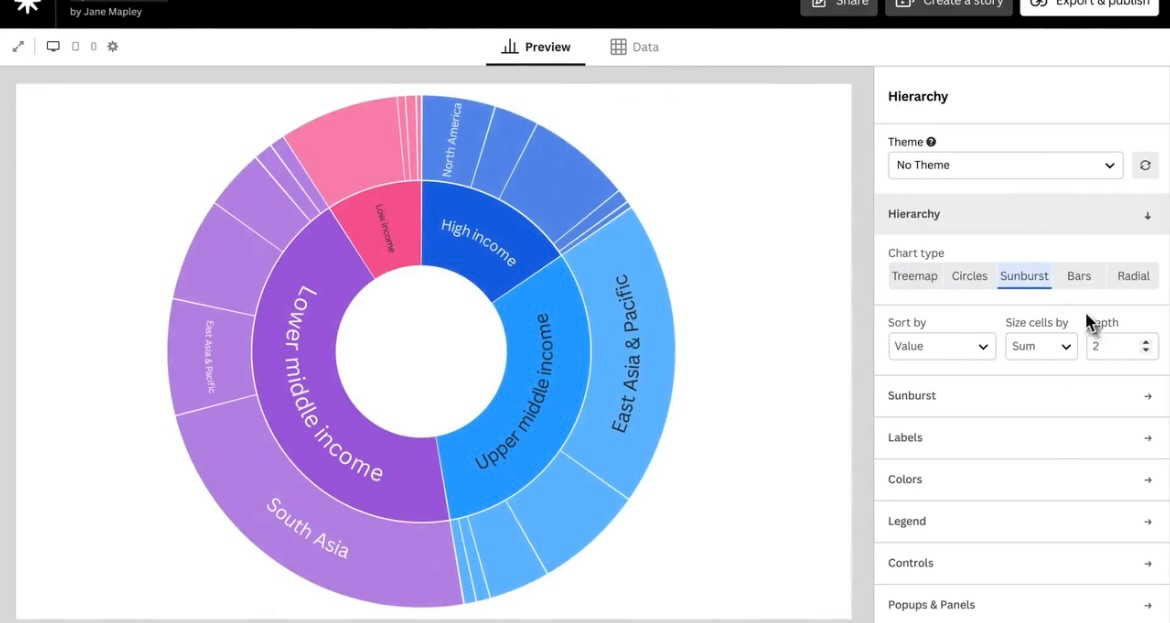Click the Depth number input field
Screen dimensions: 1170x623
click(1113, 346)
